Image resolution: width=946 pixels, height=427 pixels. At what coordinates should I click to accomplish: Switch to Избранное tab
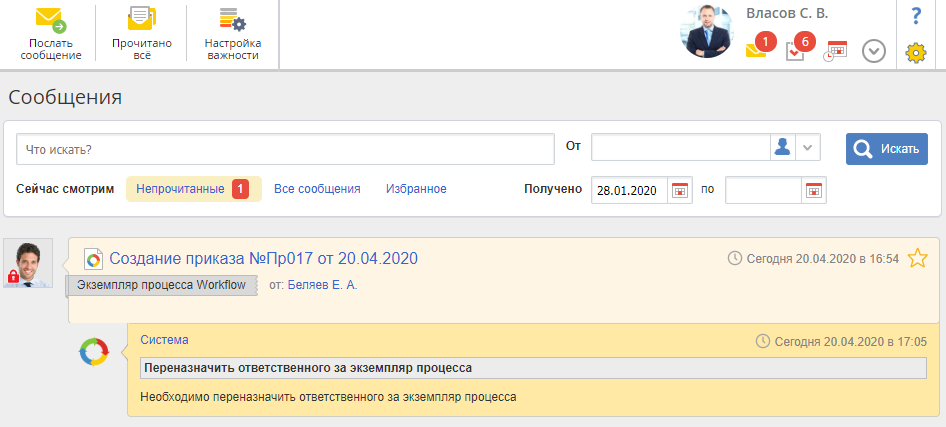[x=416, y=189]
